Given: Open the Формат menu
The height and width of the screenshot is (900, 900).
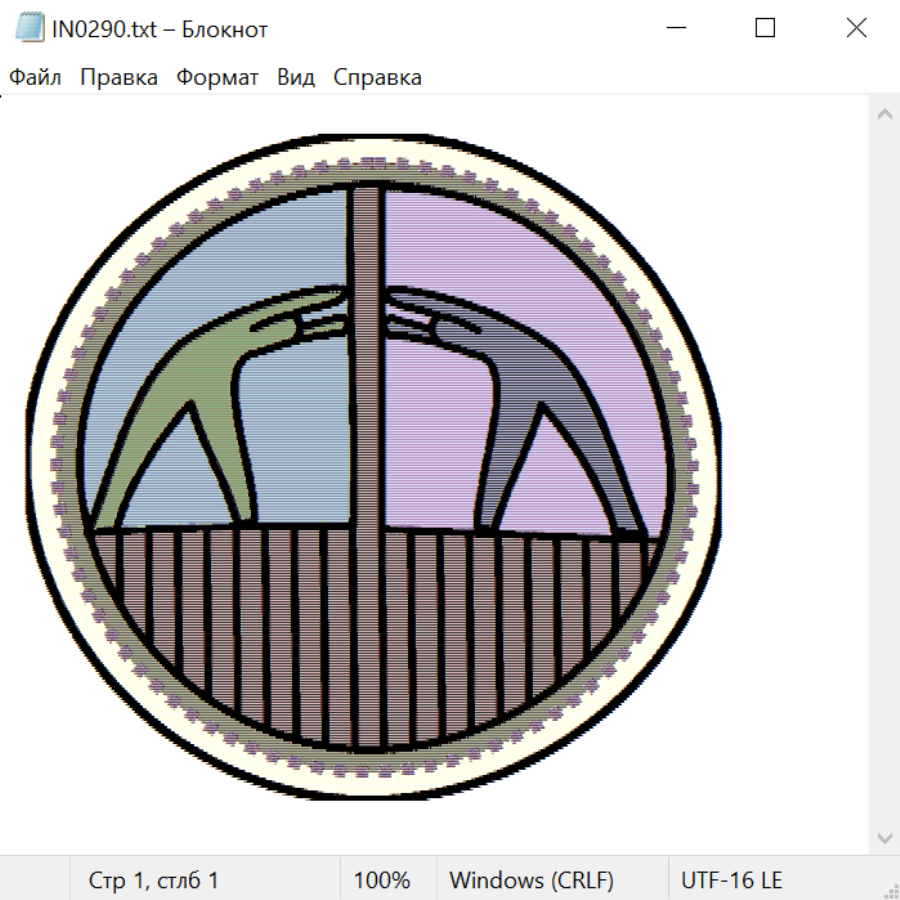Looking at the screenshot, I should tap(217, 78).
